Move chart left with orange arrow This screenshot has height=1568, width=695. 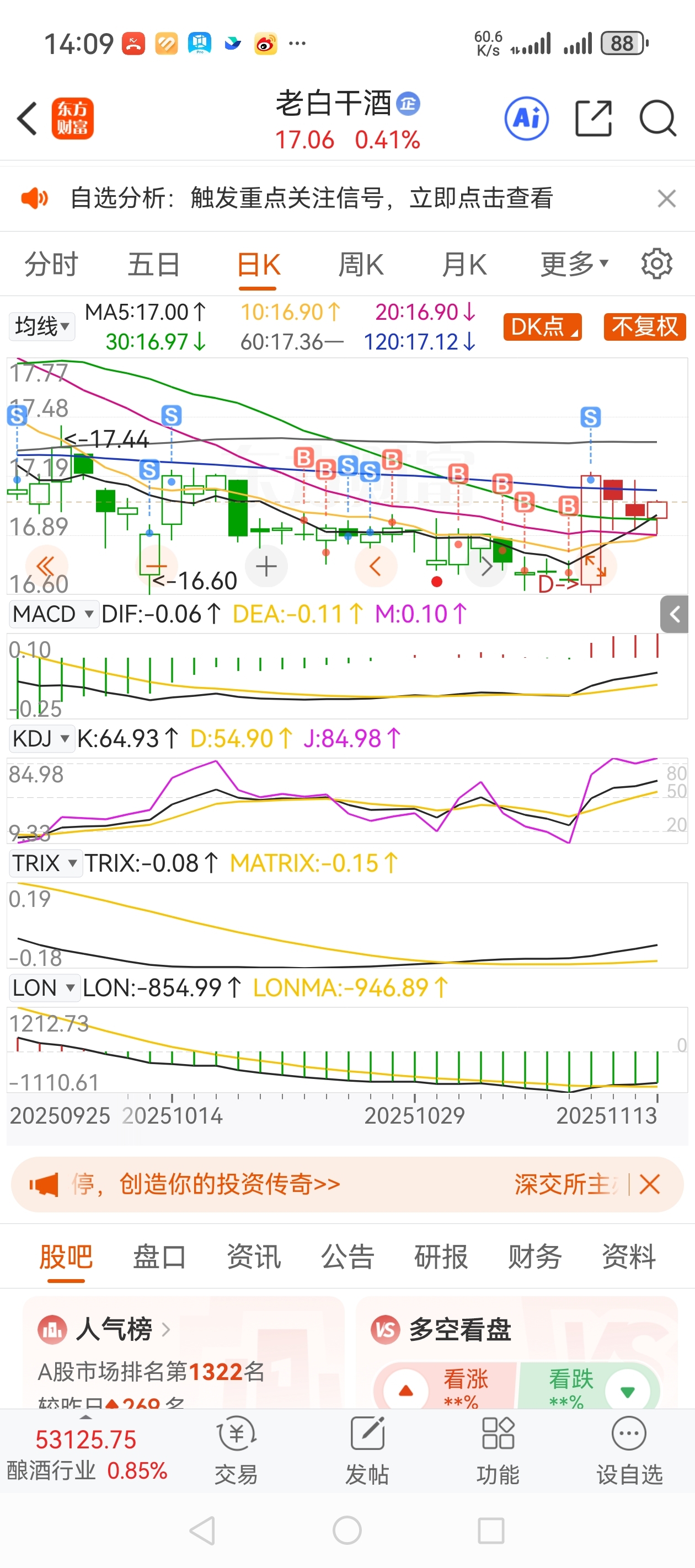pyautogui.click(x=376, y=567)
